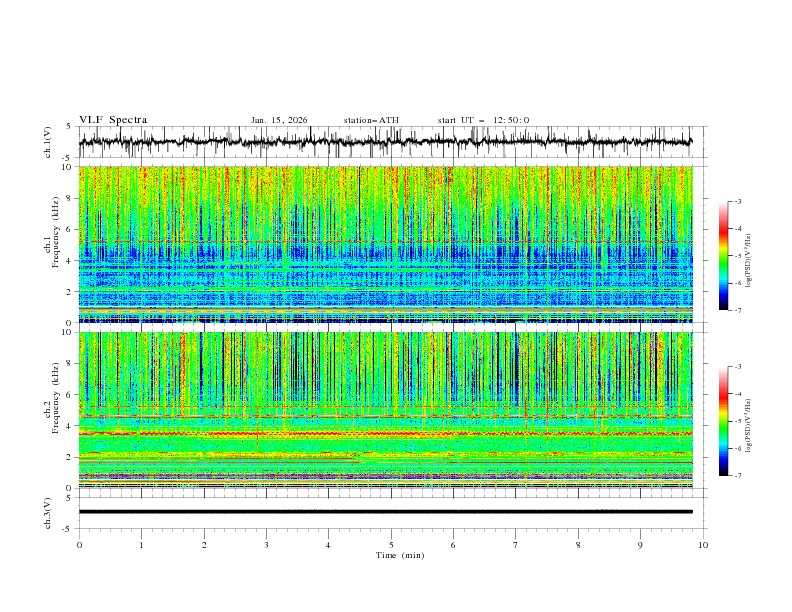Select the date text "Jan. 15, 2026"
The image size is (792, 612).
279,120
